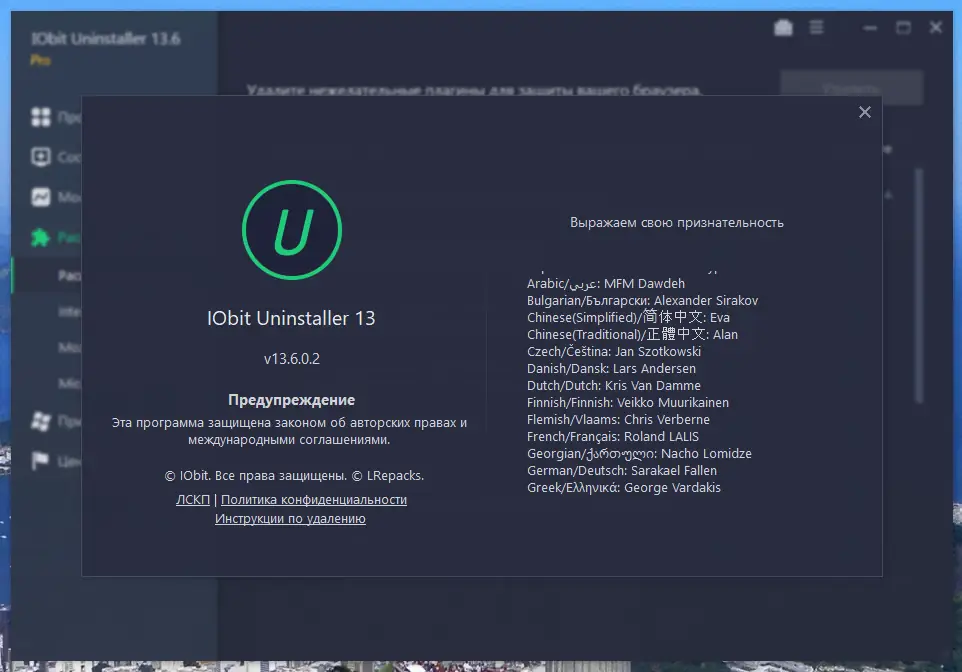This screenshot has height=672, width=962.
Task: Click credit line Flemish: Chris Verberne
Action: click(x=618, y=420)
